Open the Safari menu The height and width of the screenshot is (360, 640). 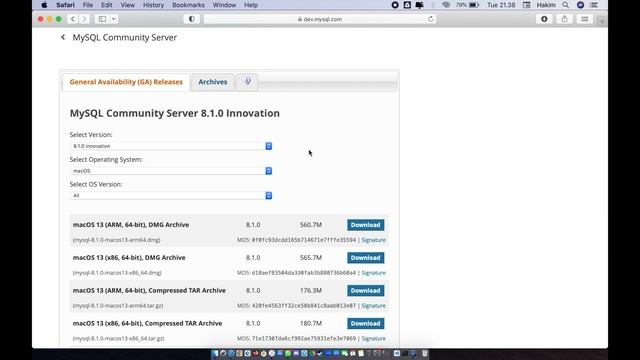(x=65, y=5)
